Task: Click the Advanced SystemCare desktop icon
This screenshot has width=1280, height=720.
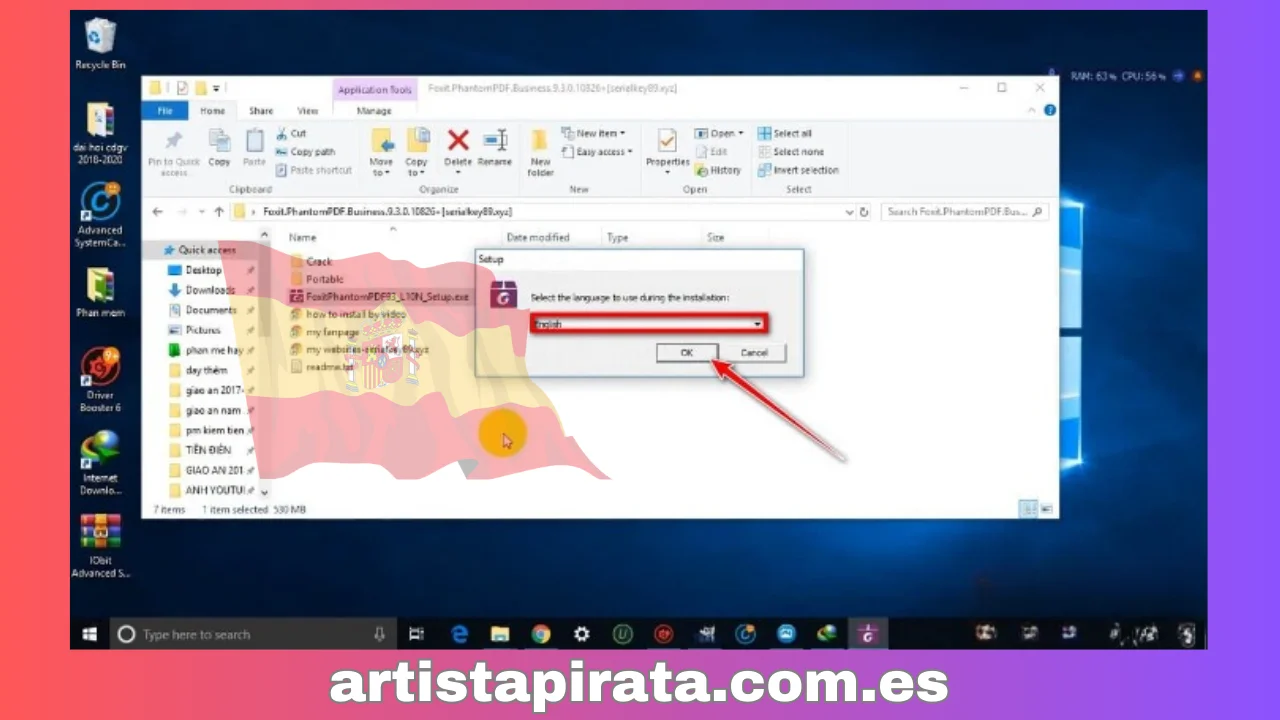Action: (x=100, y=213)
